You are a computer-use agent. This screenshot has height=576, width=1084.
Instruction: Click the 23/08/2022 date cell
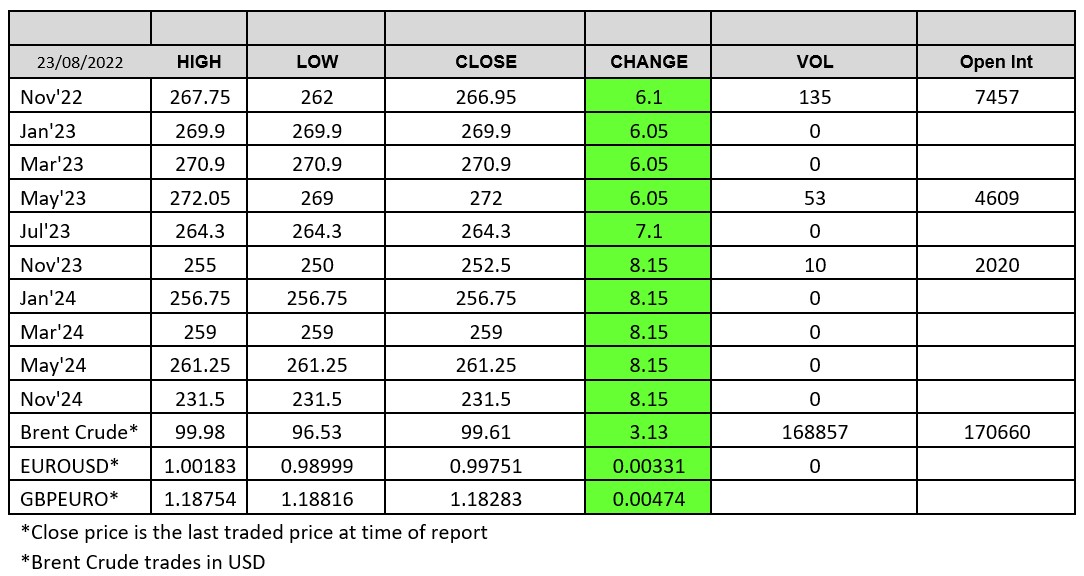click(x=80, y=62)
